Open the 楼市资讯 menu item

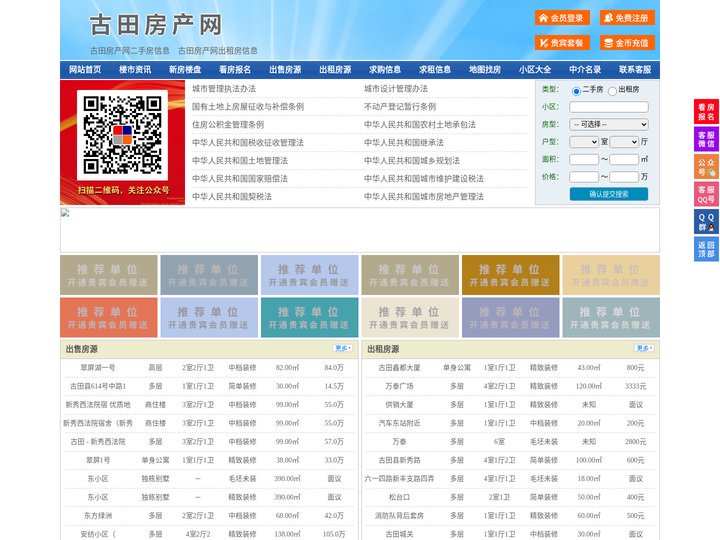click(135, 70)
